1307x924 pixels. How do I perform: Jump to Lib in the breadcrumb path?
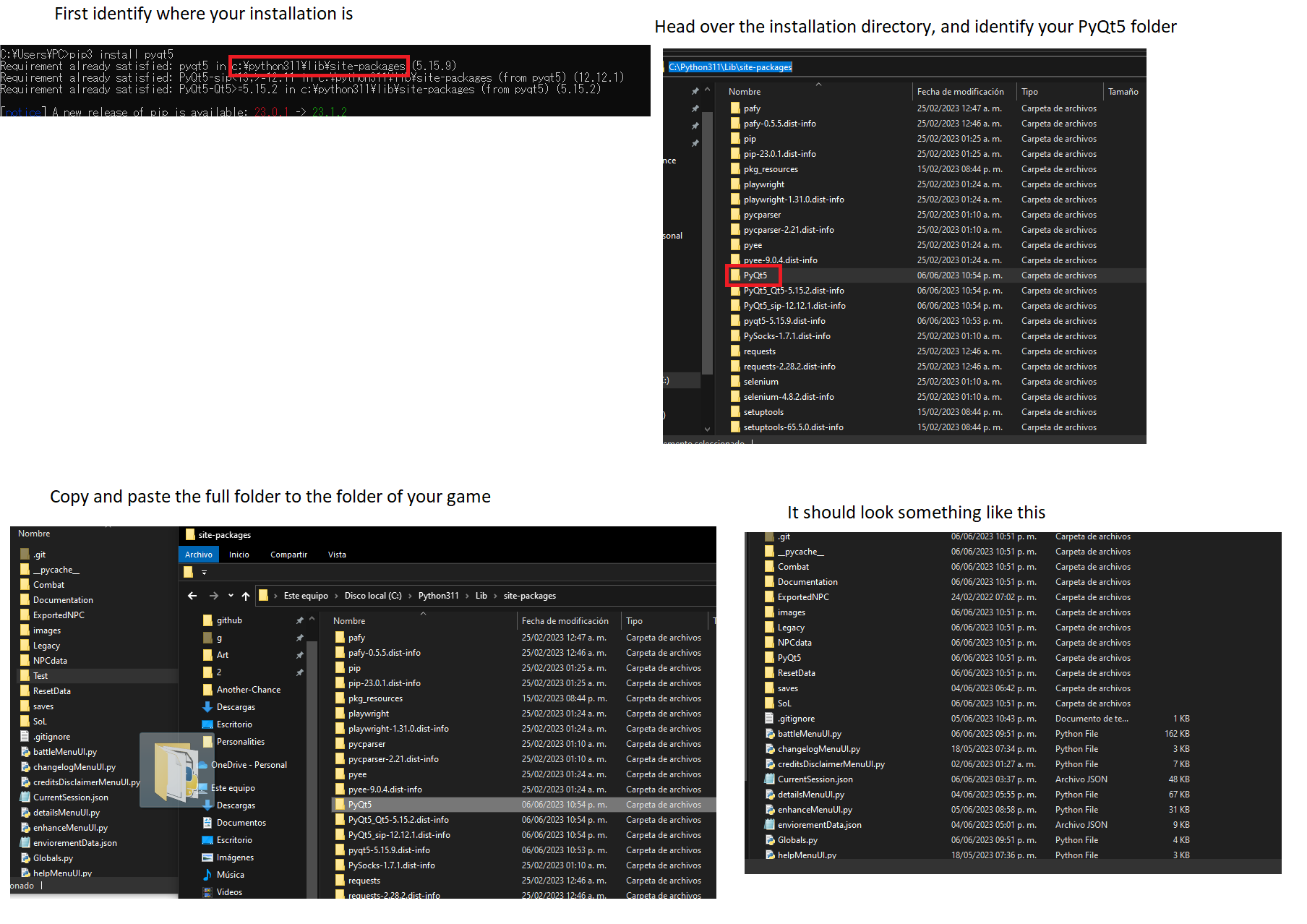(x=481, y=596)
